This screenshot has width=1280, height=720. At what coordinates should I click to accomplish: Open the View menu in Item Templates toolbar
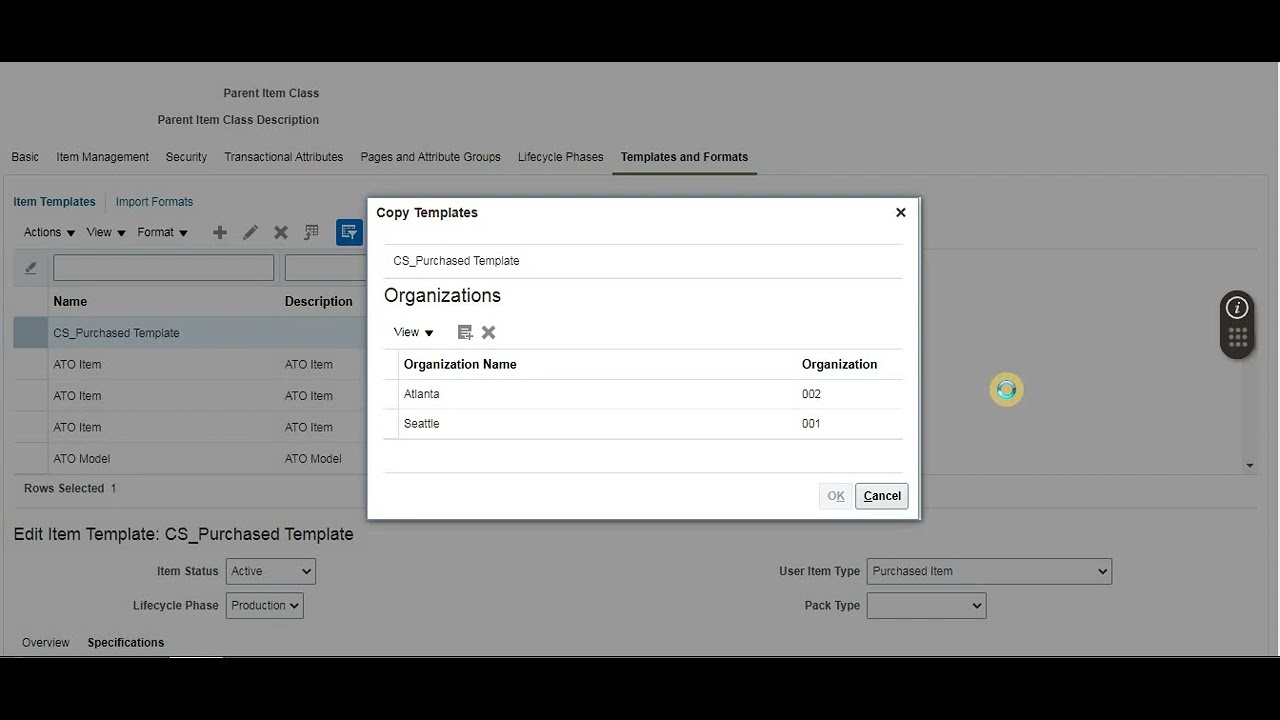106,232
